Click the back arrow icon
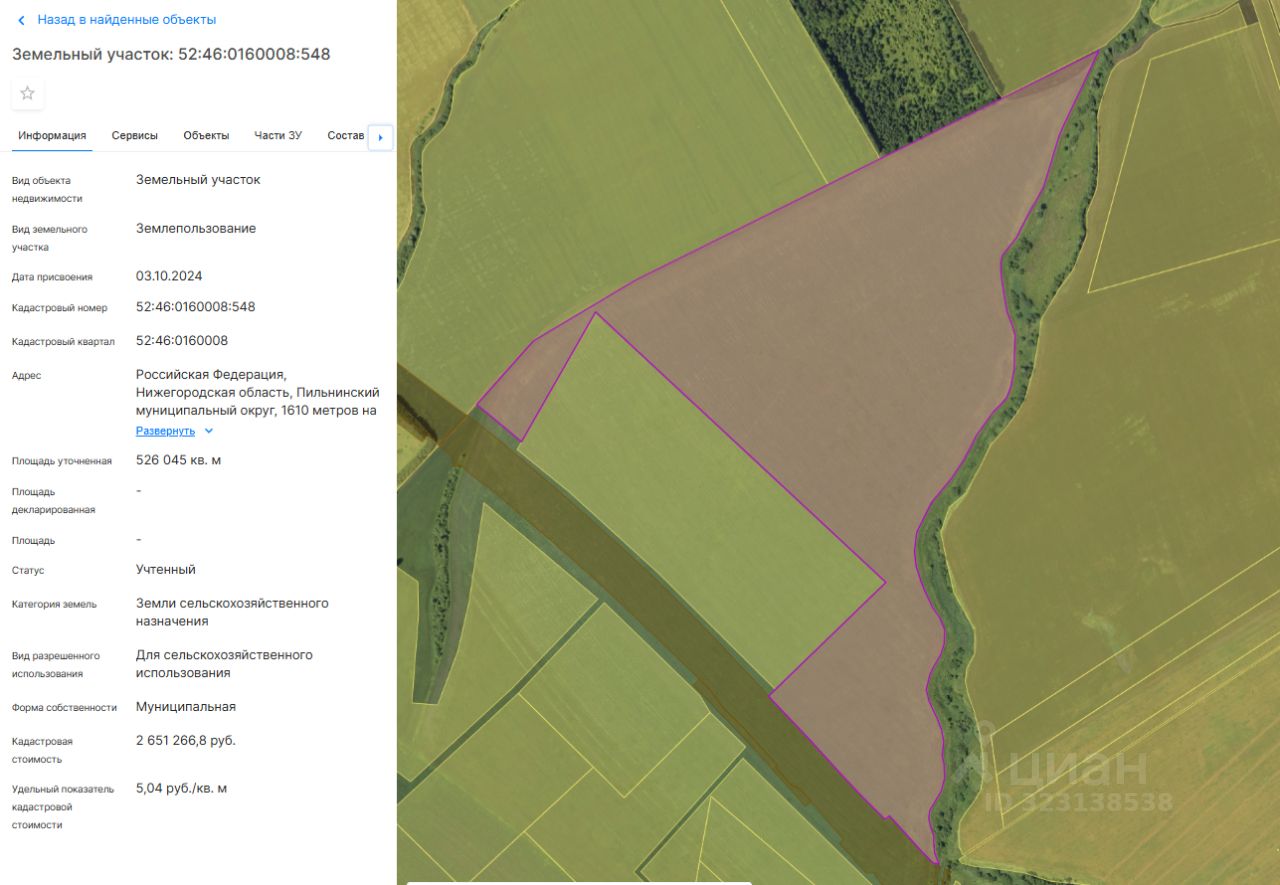 coord(21,20)
